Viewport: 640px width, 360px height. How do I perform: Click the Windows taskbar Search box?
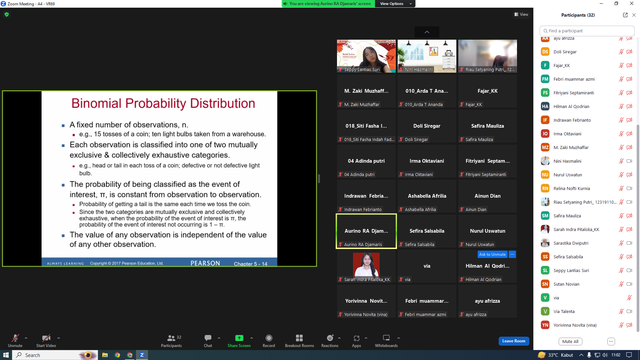(x=55, y=355)
